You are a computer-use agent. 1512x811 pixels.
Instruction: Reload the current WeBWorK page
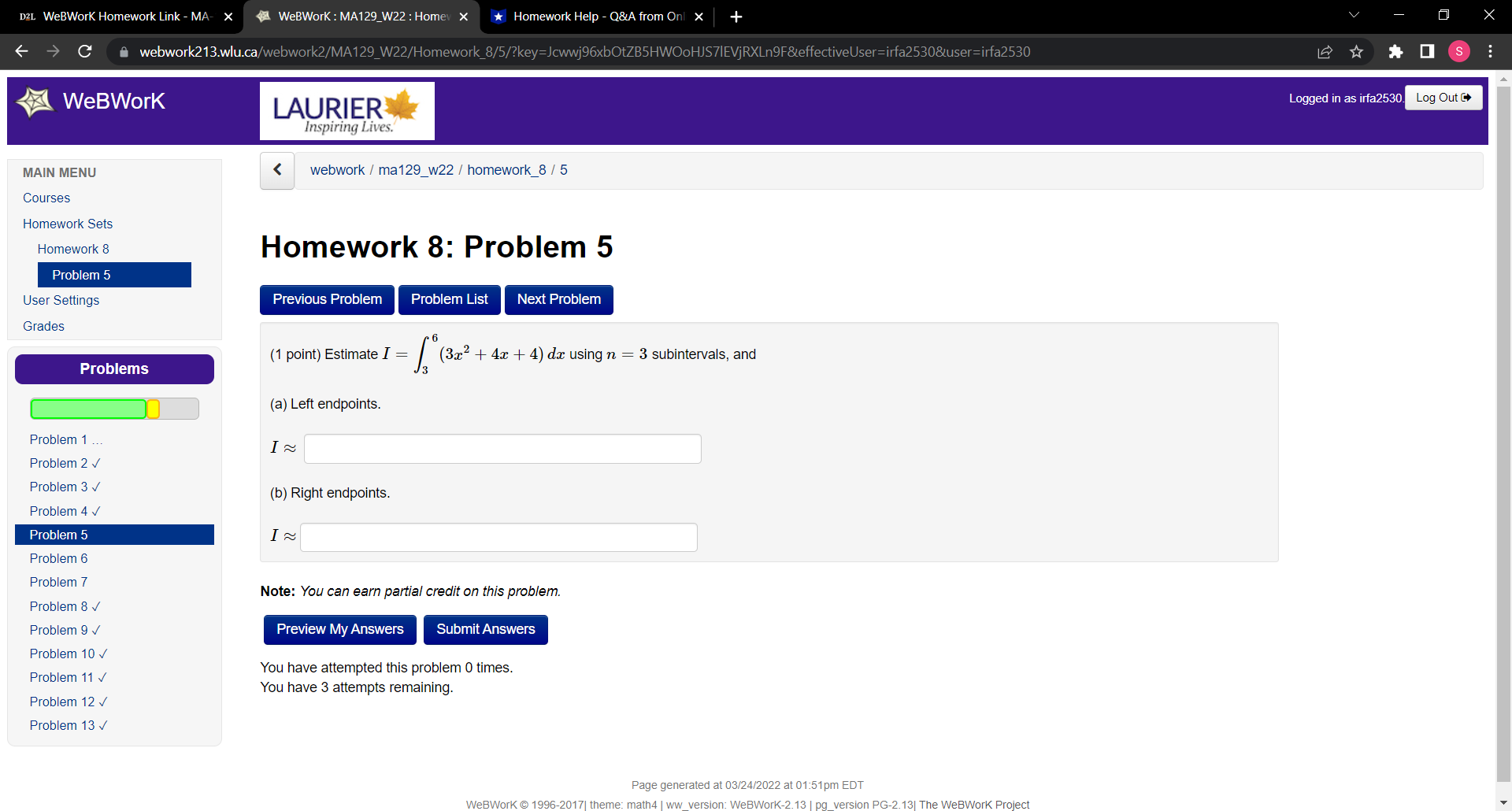[x=85, y=51]
